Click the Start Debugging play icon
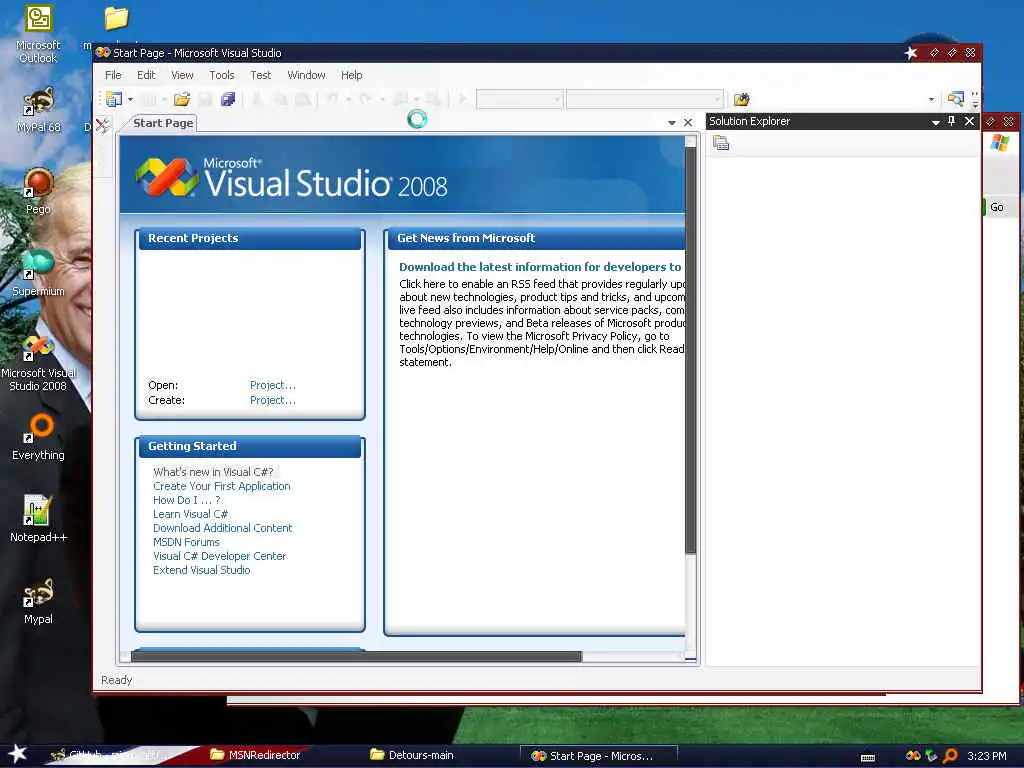1024x768 pixels. [x=462, y=99]
